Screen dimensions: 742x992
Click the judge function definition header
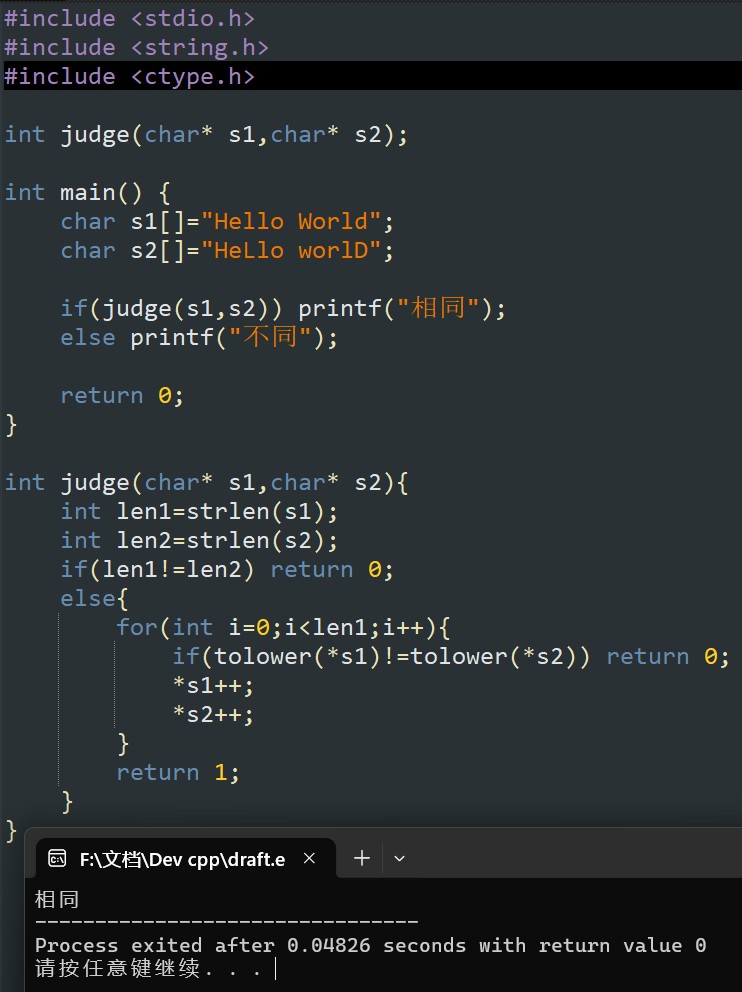(x=206, y=483)
